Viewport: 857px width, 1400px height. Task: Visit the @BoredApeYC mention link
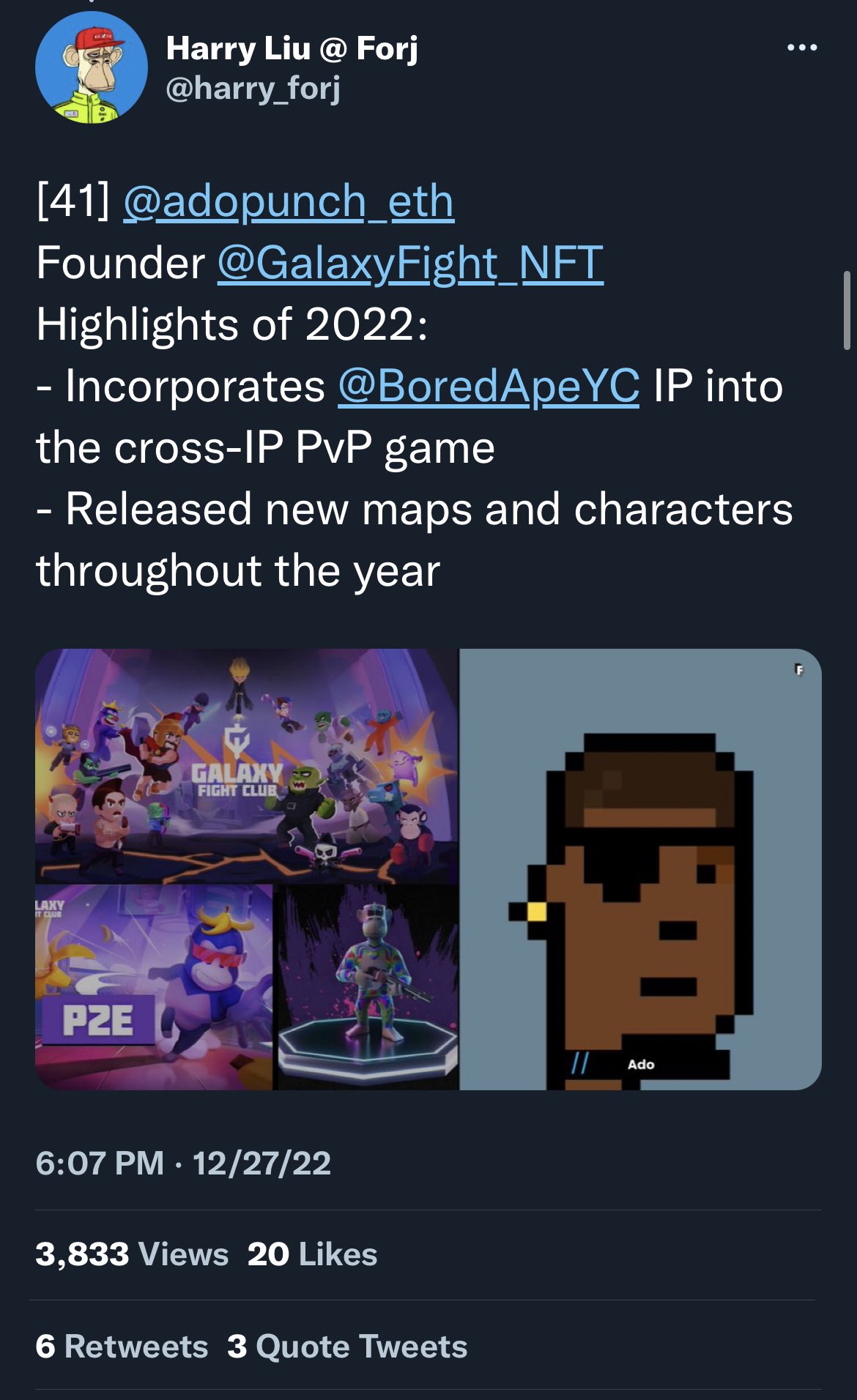point(489,386)
